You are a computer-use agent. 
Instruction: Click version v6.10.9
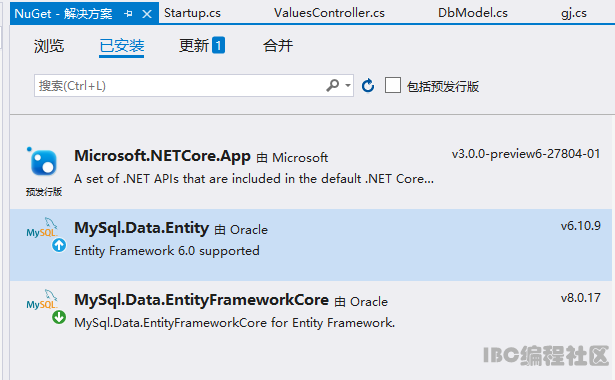pyautogui.click(x=580, y=226)
